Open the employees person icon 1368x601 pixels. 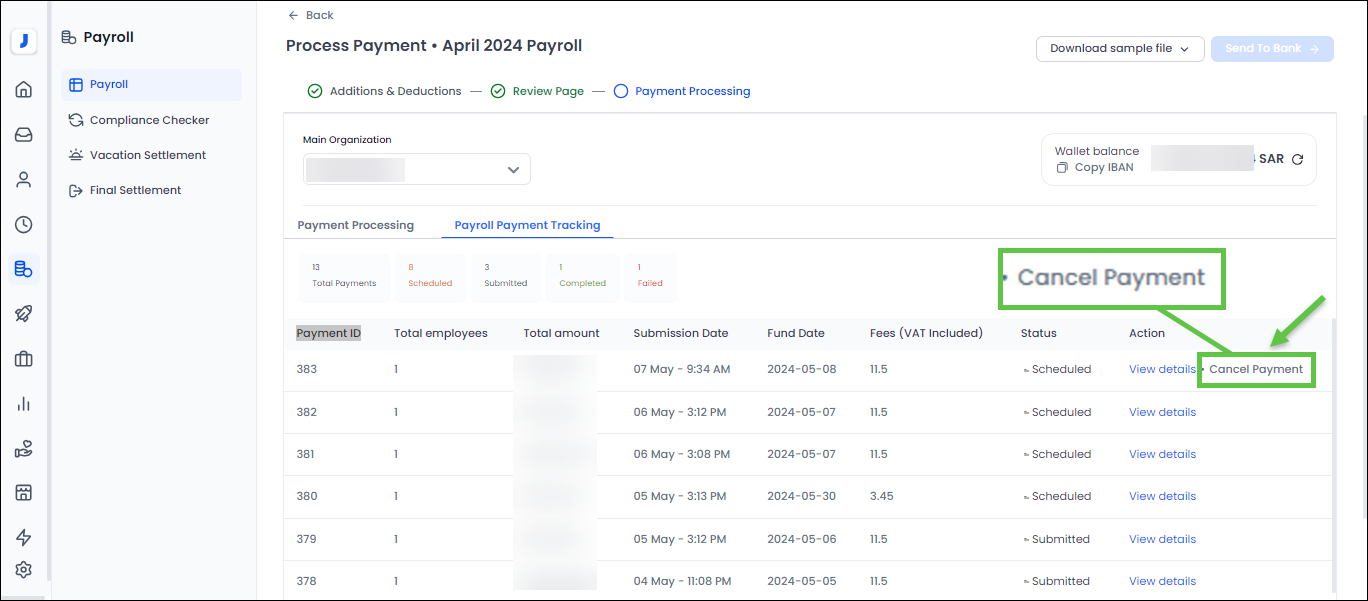click(24, 180)
